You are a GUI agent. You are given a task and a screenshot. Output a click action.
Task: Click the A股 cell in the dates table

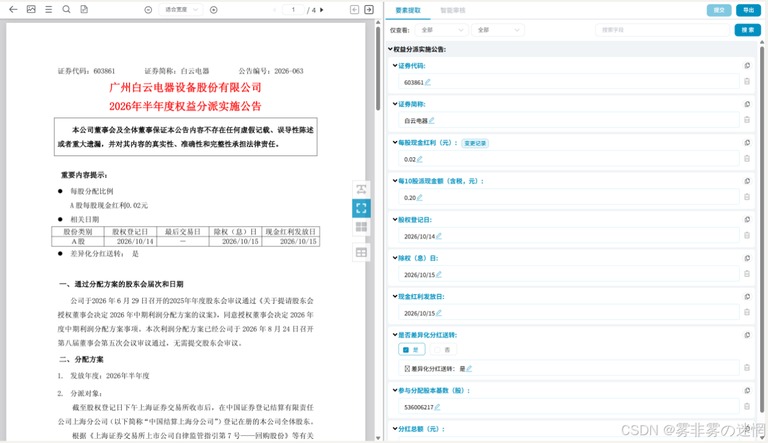tap(78, 242)
